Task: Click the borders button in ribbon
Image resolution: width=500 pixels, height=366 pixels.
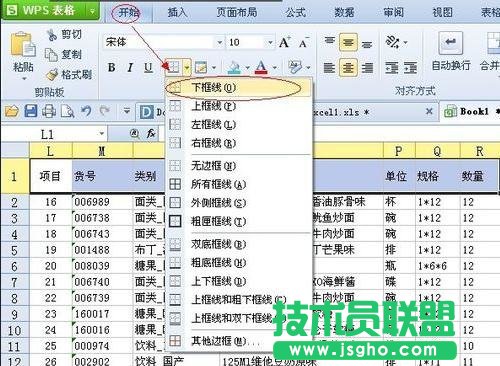Action: pyautogui.click(x=174, y=68)
